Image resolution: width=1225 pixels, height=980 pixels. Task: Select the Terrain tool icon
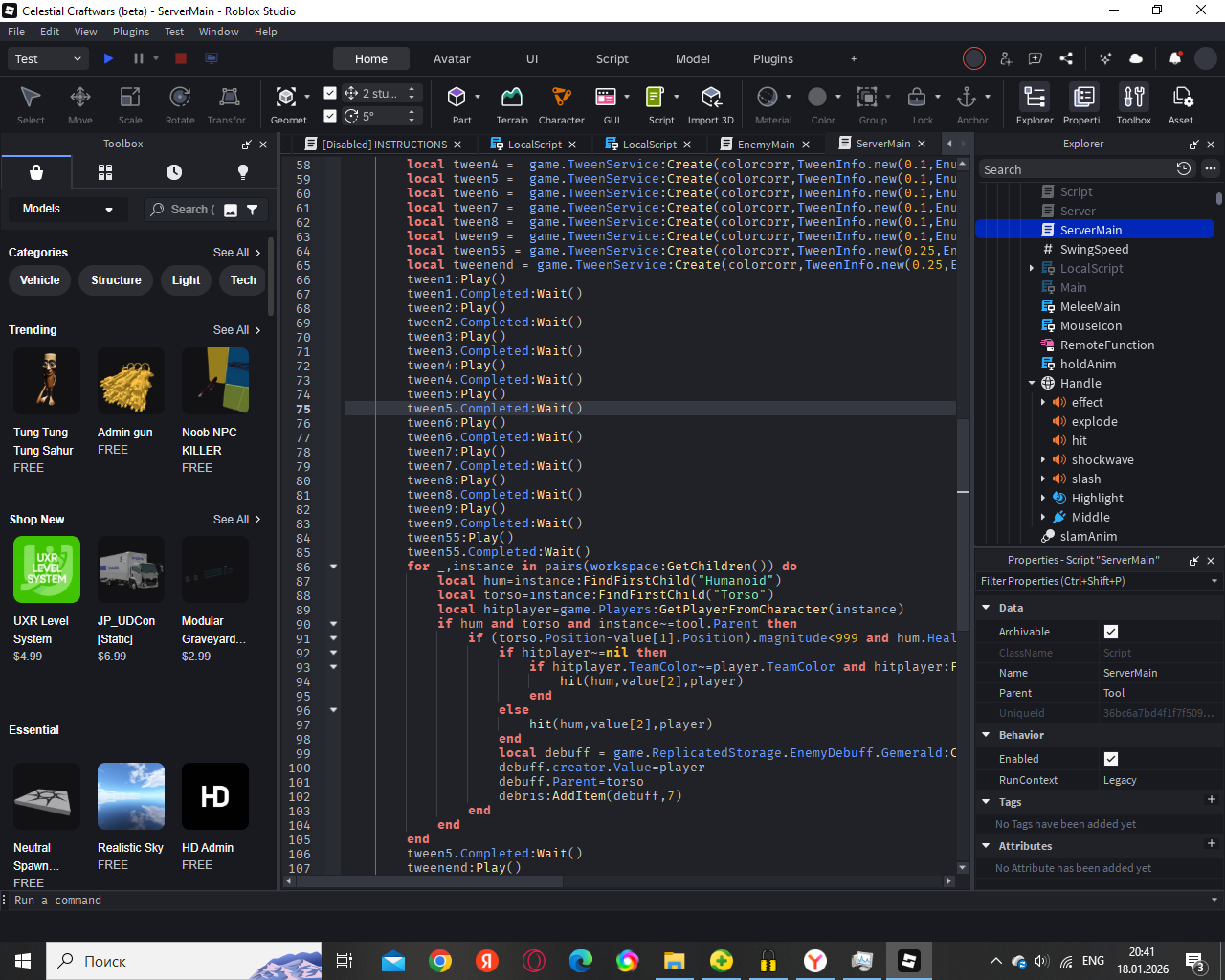point(512,98)
